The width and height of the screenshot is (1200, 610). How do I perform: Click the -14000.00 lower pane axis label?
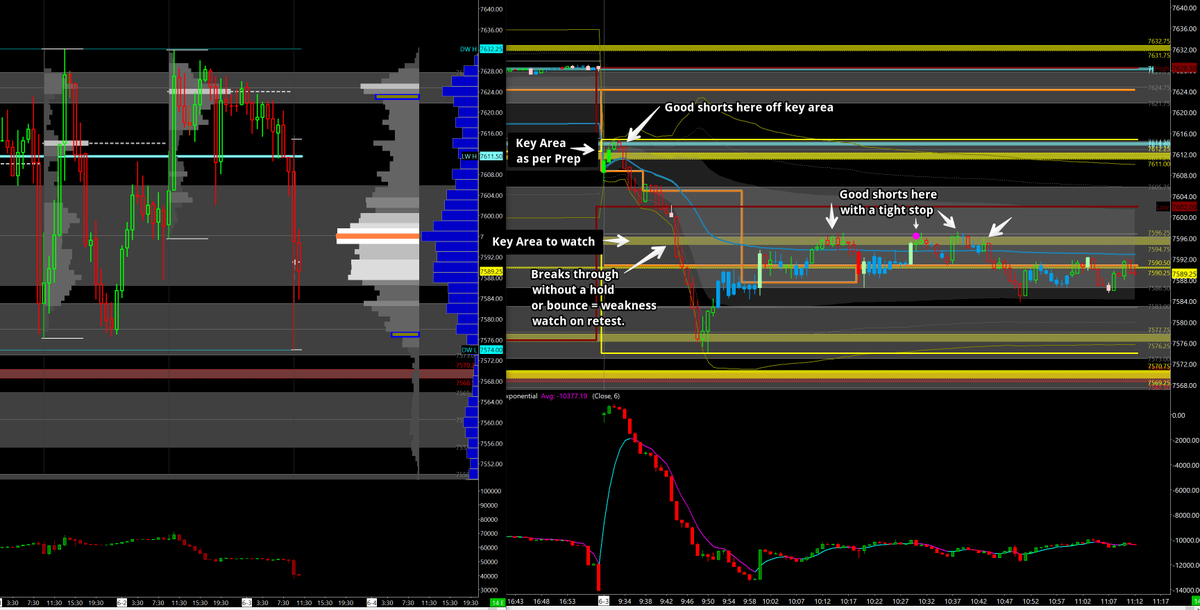pos(1186,590)
